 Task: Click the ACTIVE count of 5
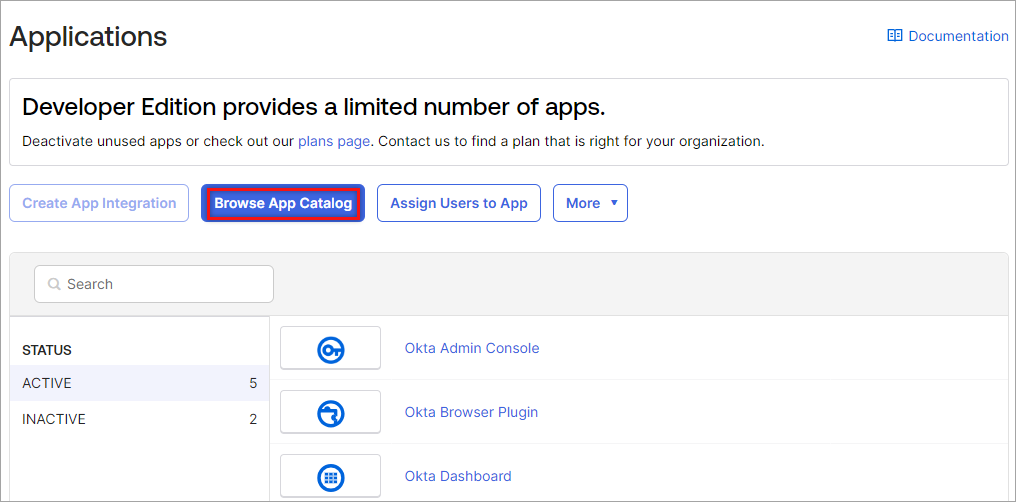pos(253,383)
